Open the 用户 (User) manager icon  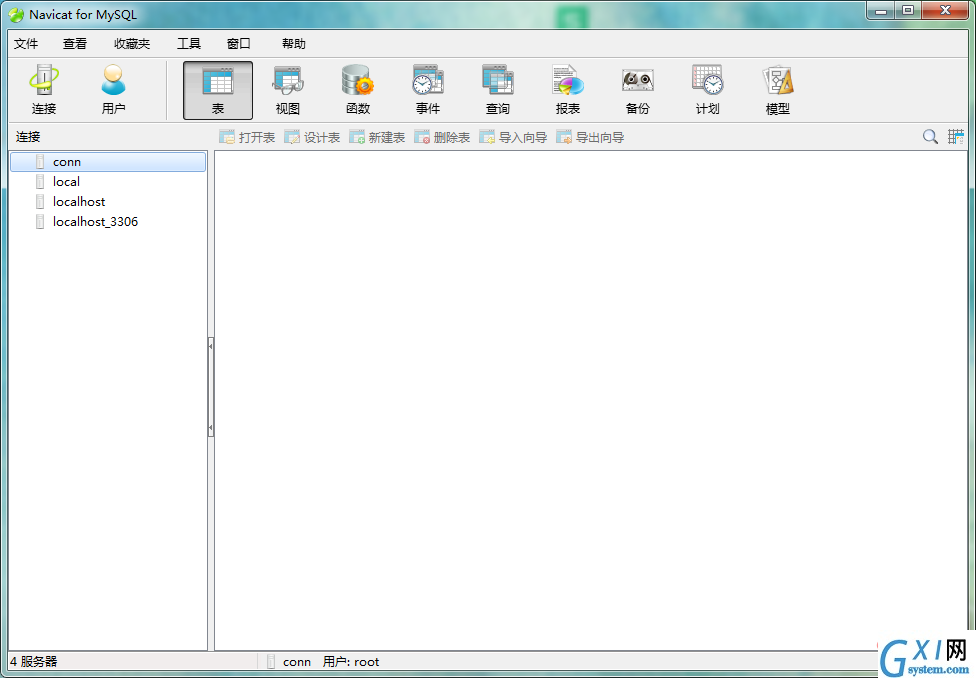[113, 90]
